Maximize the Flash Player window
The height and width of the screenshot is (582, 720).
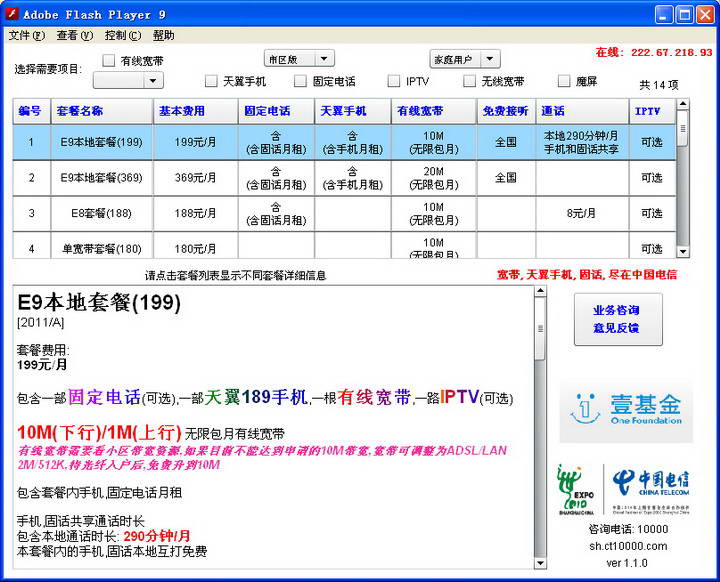pyautogui.click(x=685, y=15)
